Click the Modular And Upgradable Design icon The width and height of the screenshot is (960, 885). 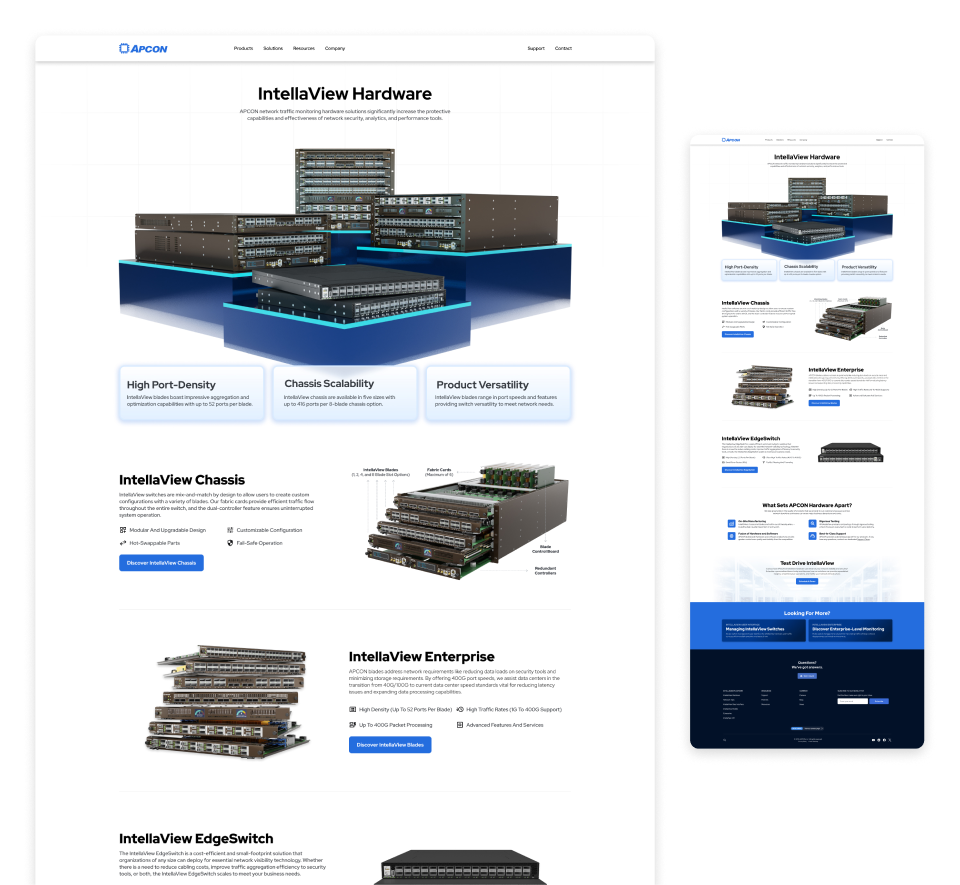pos(122,530)
